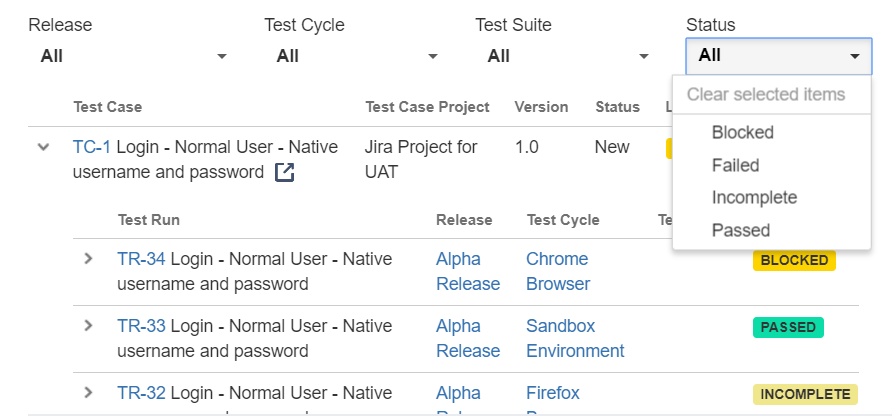
Task: Expand the TR-32 test run row
Action: point(88,393)
